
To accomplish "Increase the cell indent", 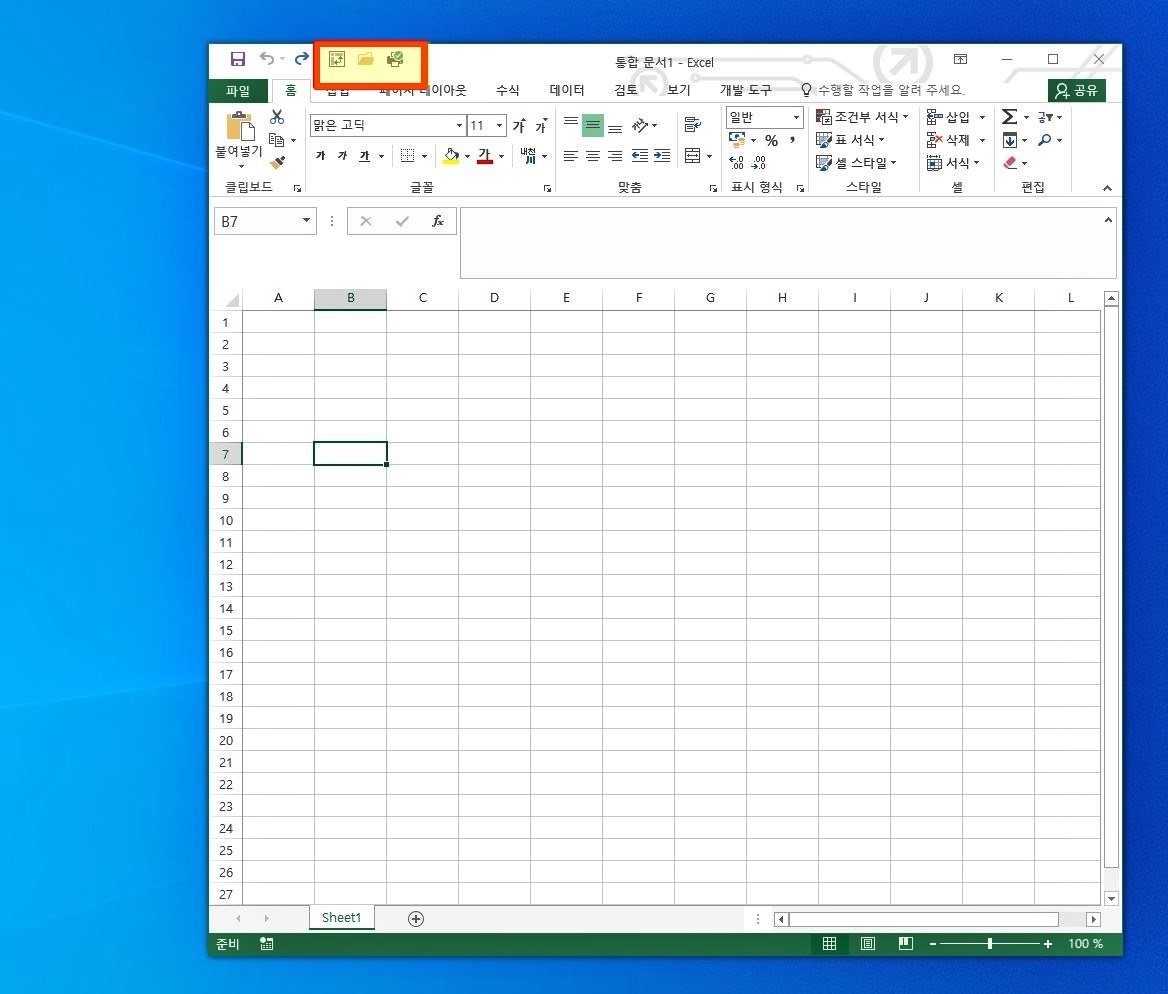I will coord(661,156).
